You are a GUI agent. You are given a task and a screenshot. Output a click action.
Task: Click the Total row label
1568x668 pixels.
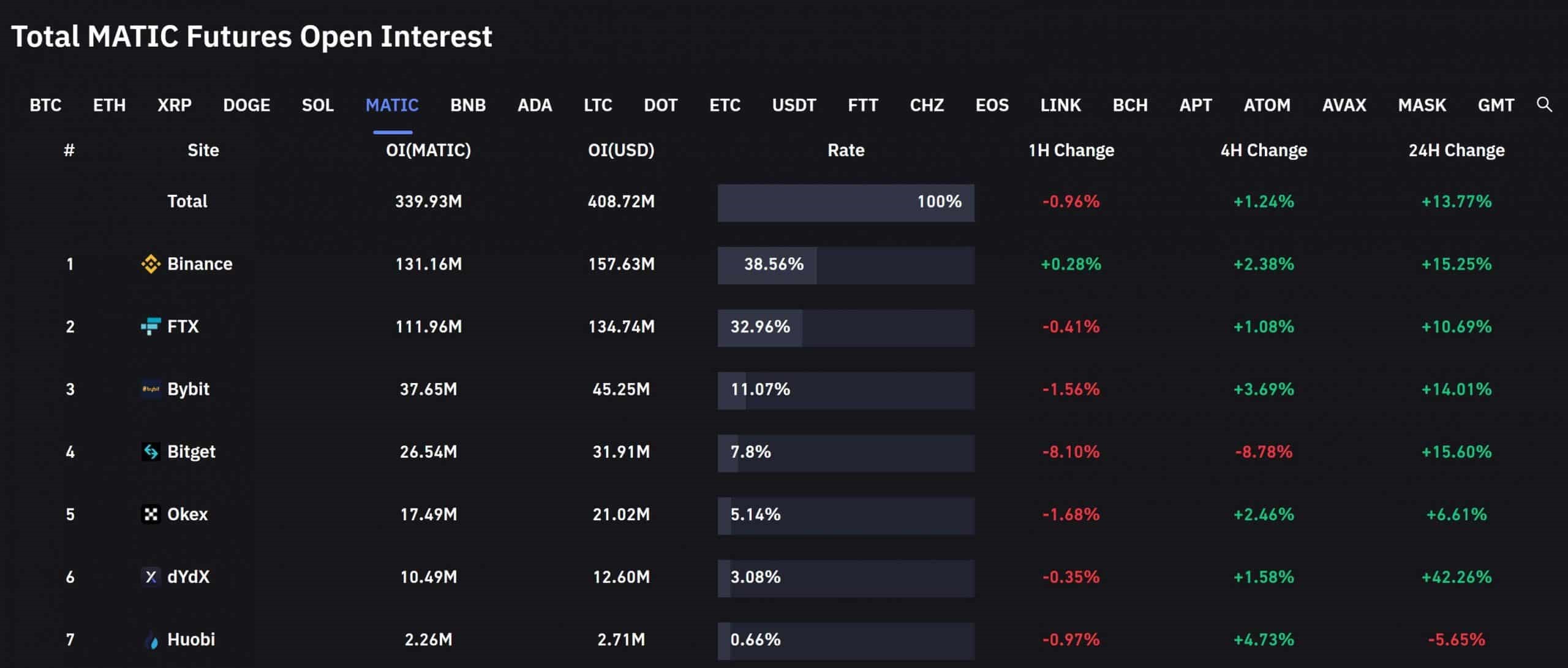coord(187,202)
